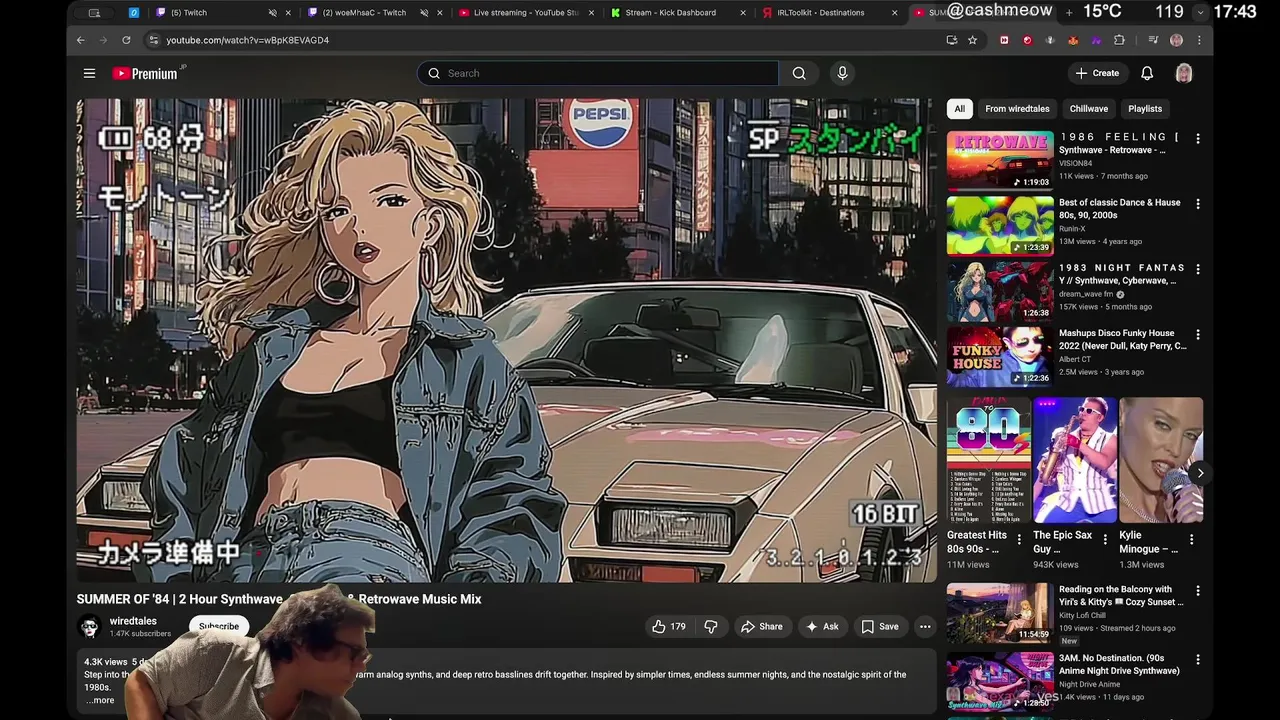The width and height of the screenshot is (1280, 720).
Task: Select the From wiredtales chip
Action: point(1017,109)
